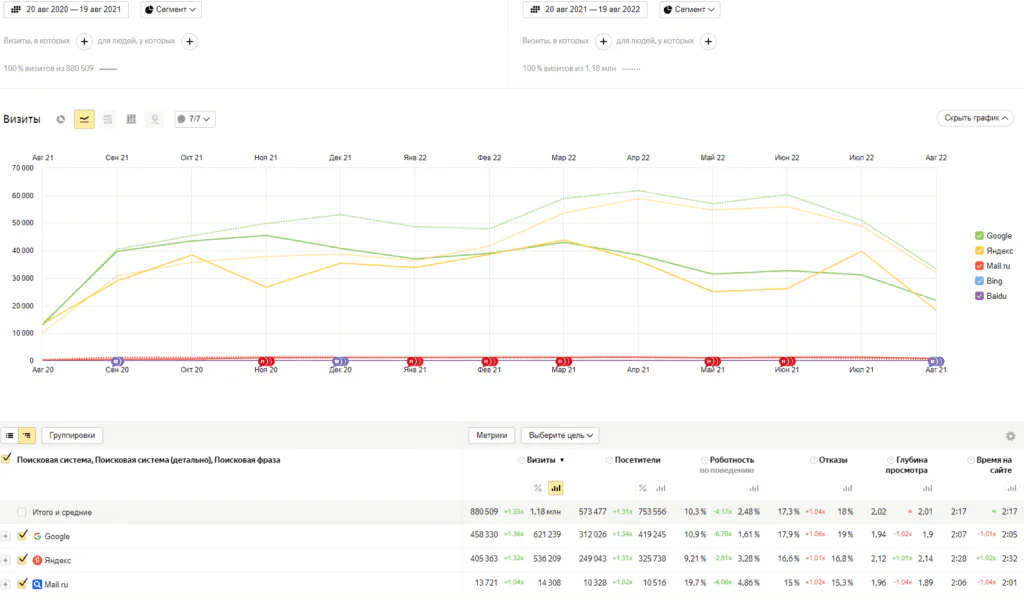Screen dimensions: 1024x597
Task: Open date range 20 авг 2021 — 19 авг 2022
Action: tap(585, 10)
